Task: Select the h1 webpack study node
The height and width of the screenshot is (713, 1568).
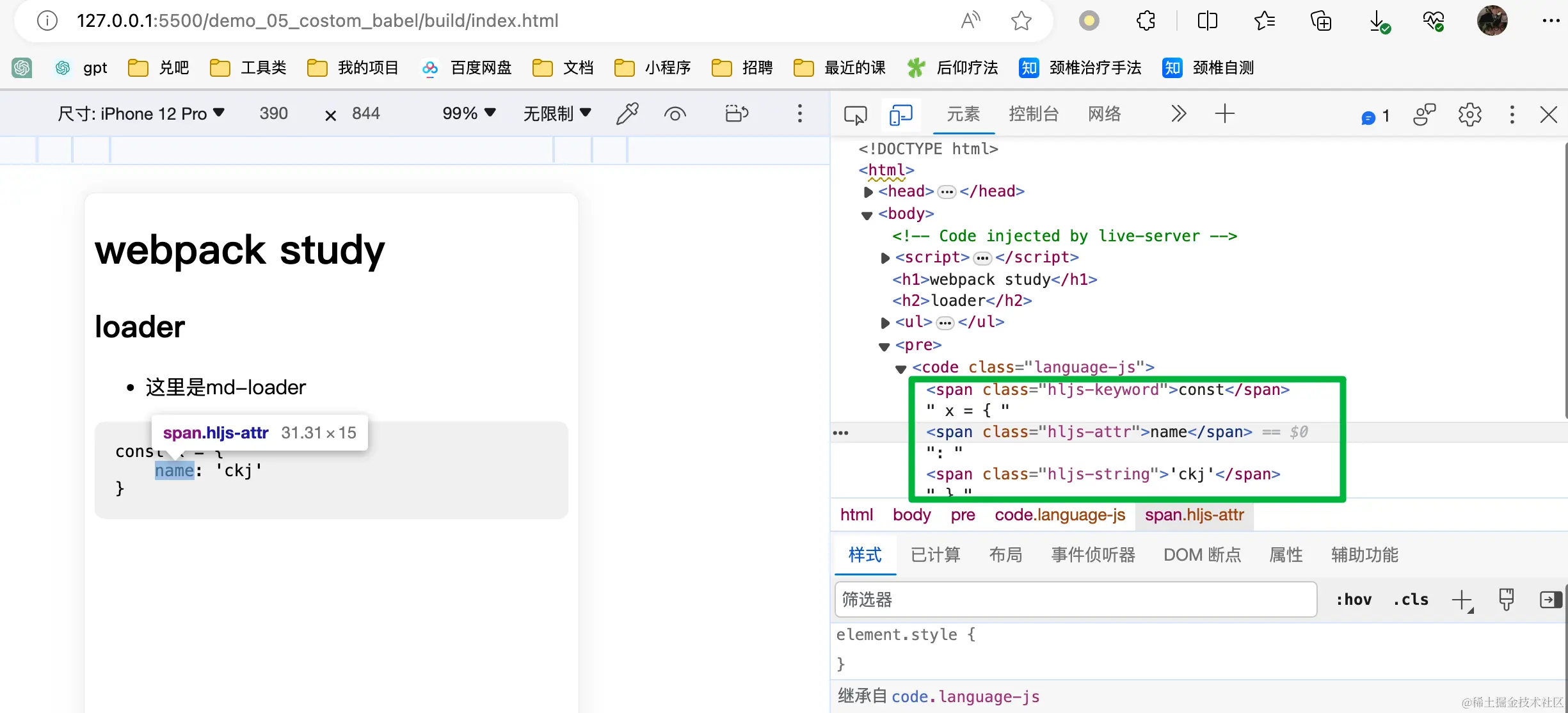Action: [995, 279]
